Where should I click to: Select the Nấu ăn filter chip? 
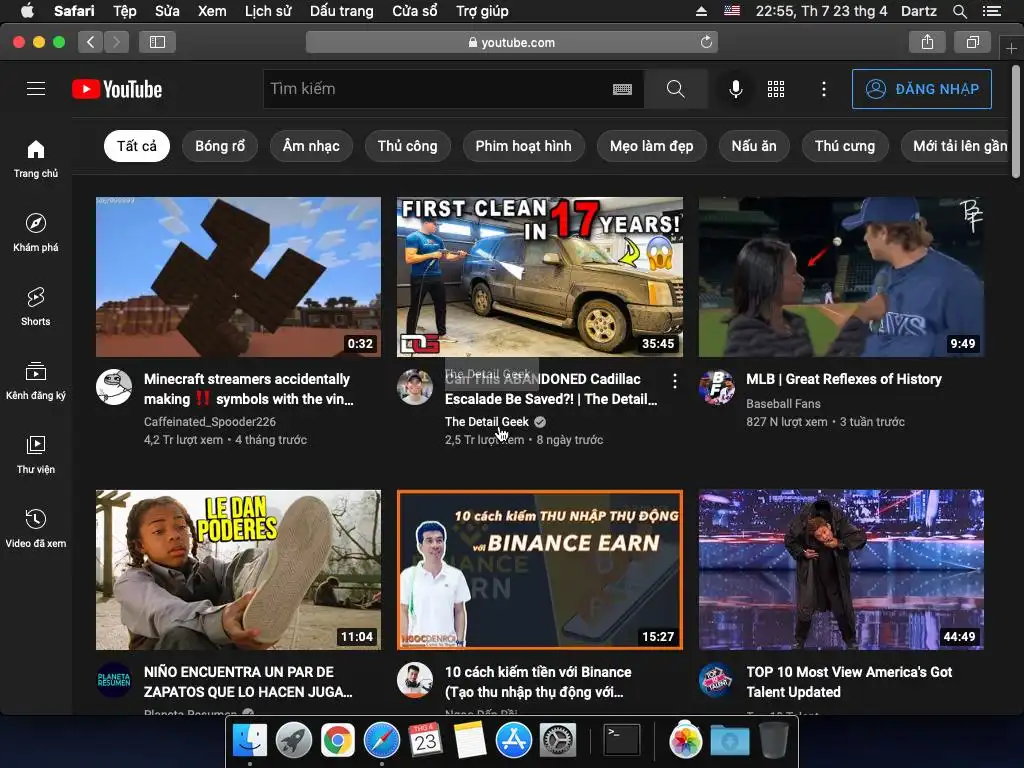tap(754, 146)
